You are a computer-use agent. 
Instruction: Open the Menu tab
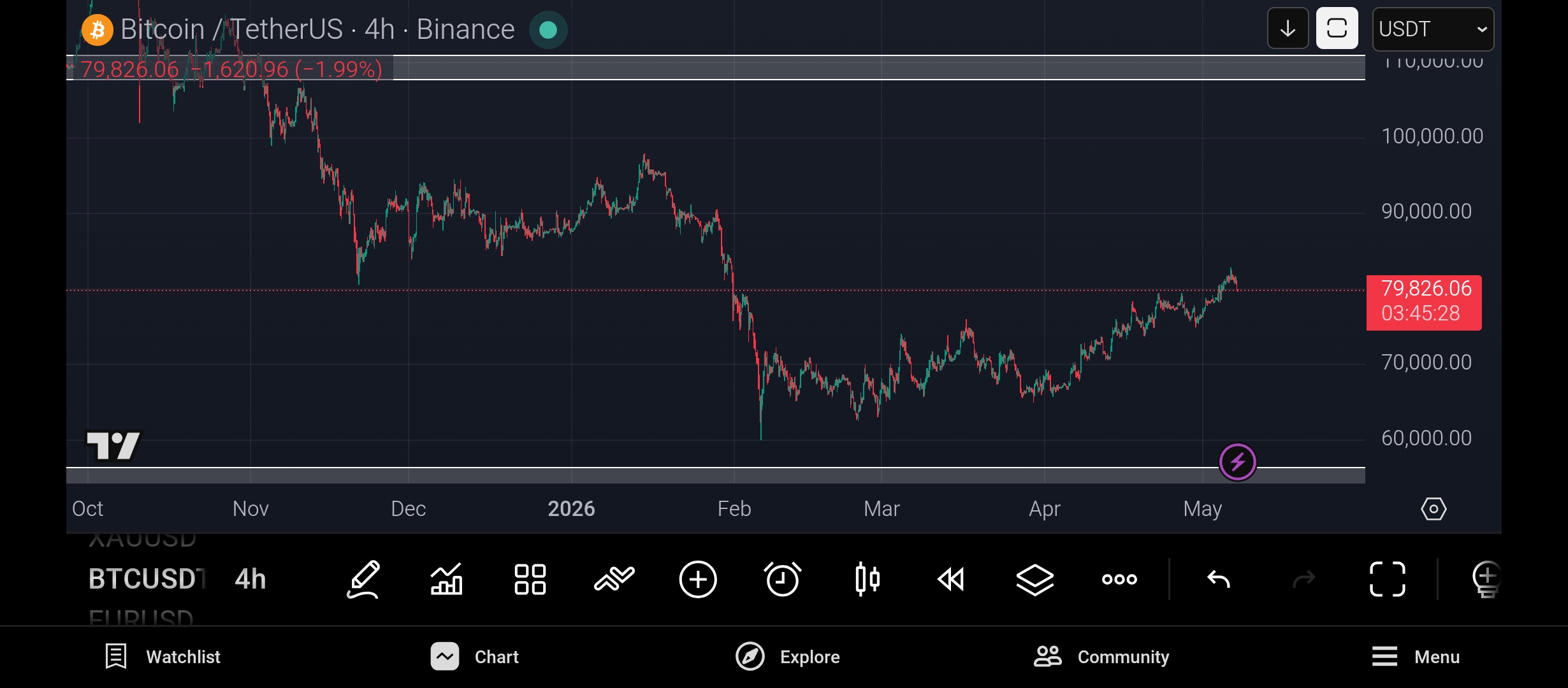point(1416,657)
